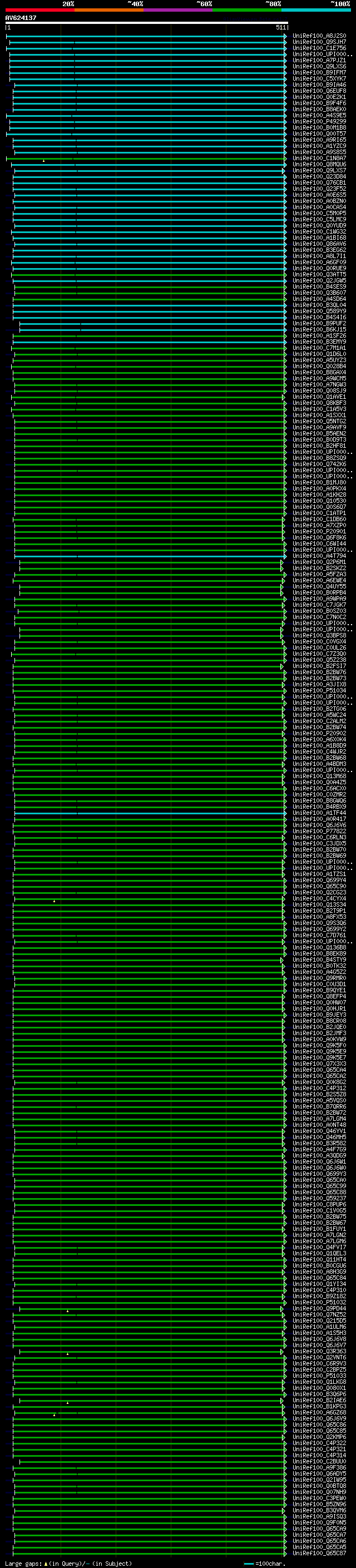Select the UniRef100_Q13M68 label
This screenshot has height=1568, width=356.
(x=319, y=776)
